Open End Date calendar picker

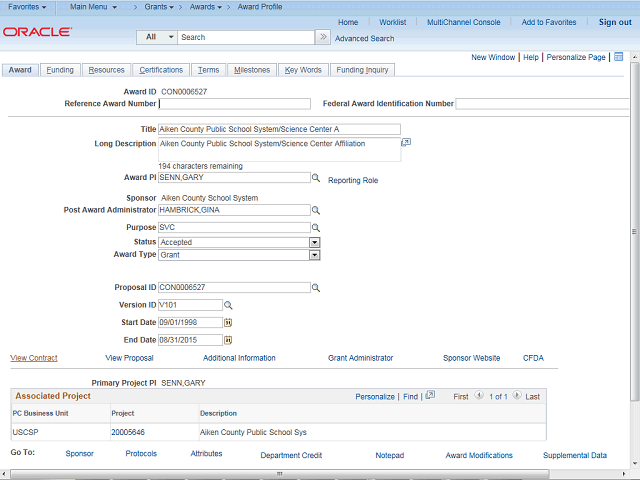click(227, 340)
